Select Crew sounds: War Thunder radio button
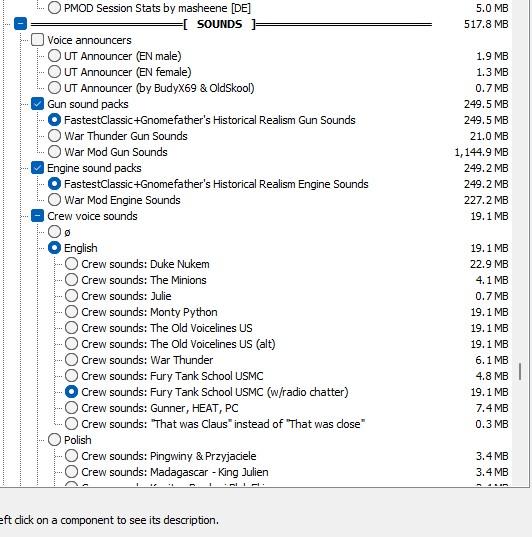This screenshot has height=537, width=532. coord(71,360)
